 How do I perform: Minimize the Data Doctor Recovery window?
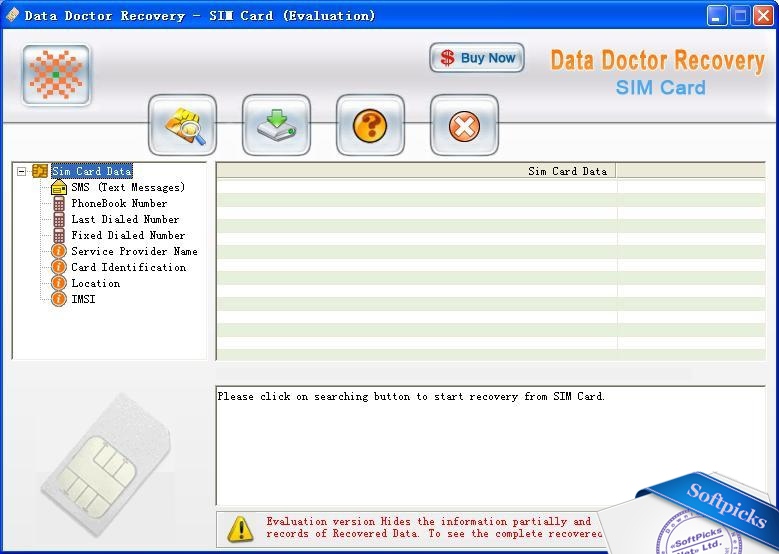pos(716,15)
